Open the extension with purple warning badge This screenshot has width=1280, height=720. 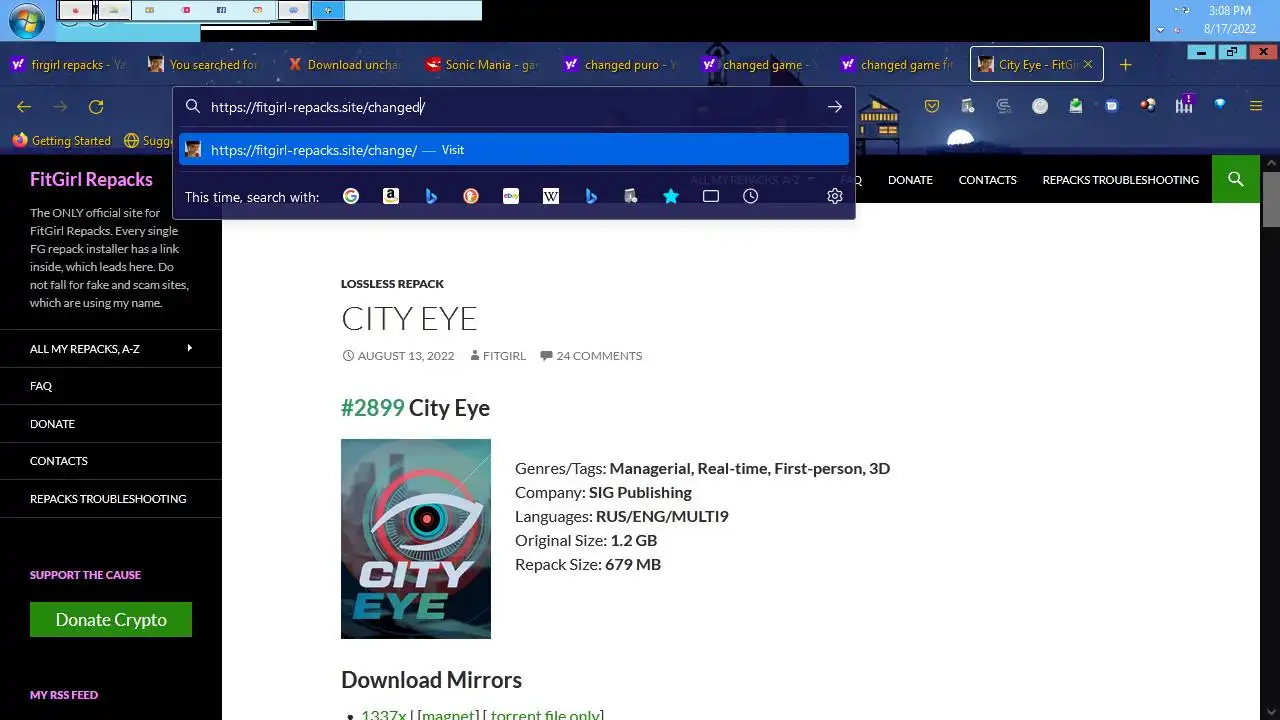(x=1184, y=105)
